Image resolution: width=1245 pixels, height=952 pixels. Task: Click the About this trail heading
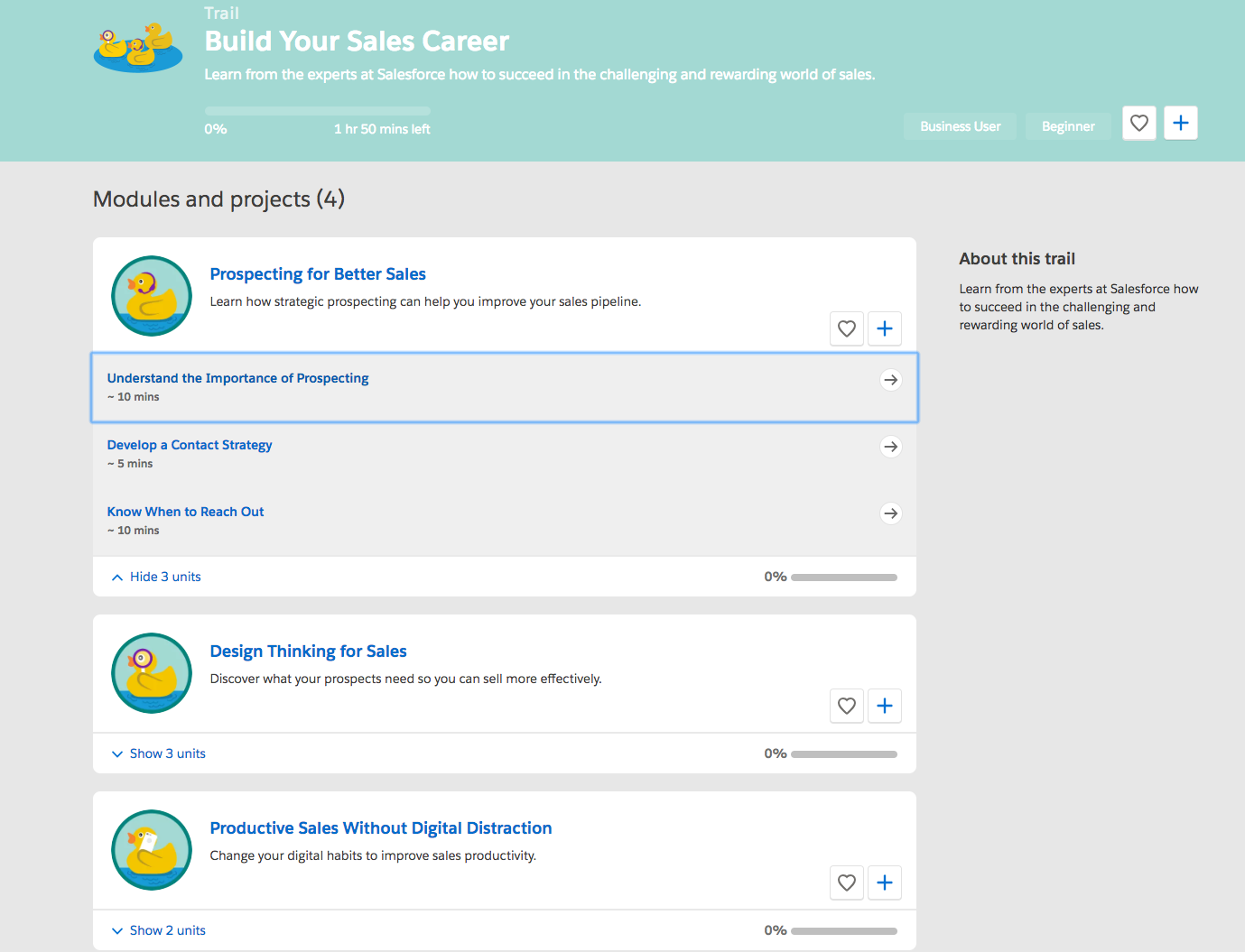(1017, 259)
